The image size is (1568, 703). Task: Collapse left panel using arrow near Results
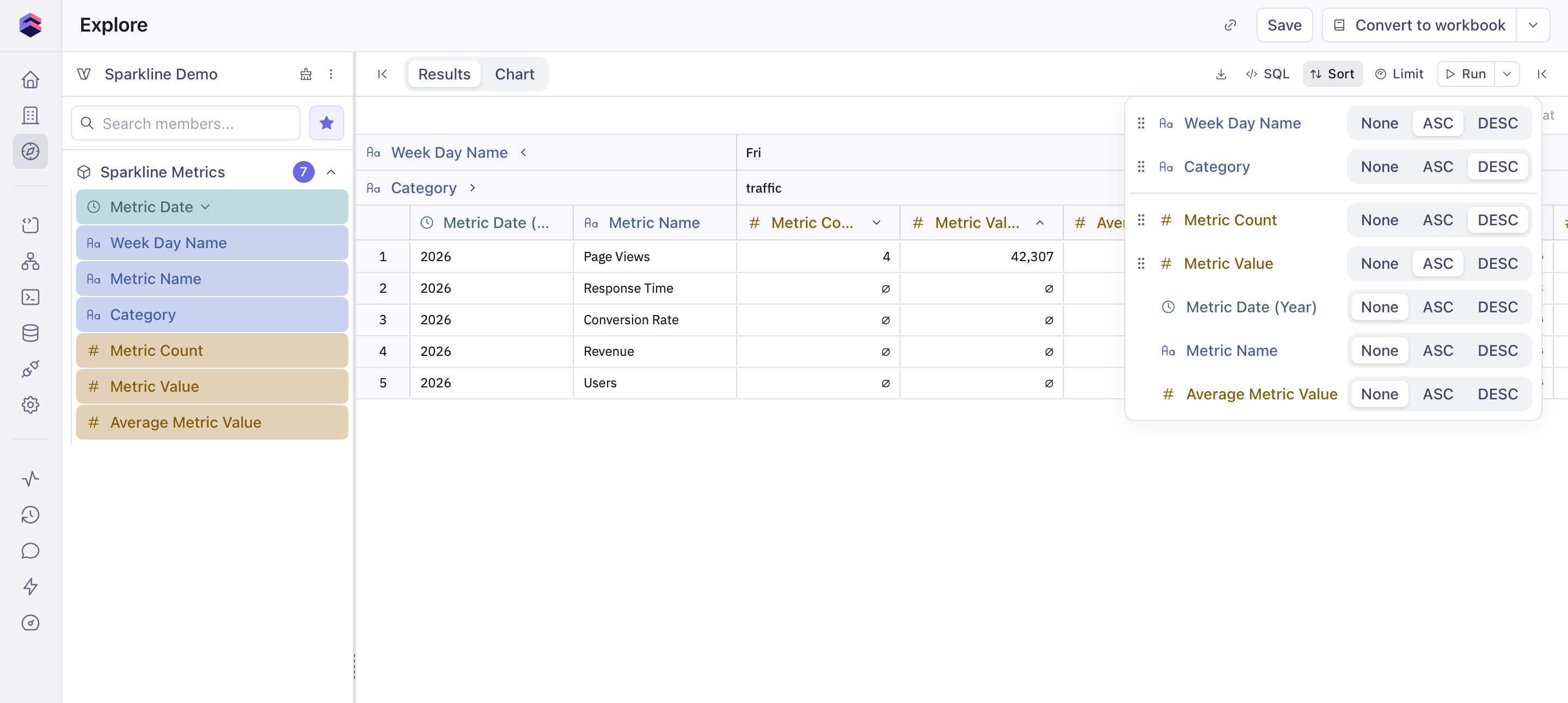(x=382, y=74)
